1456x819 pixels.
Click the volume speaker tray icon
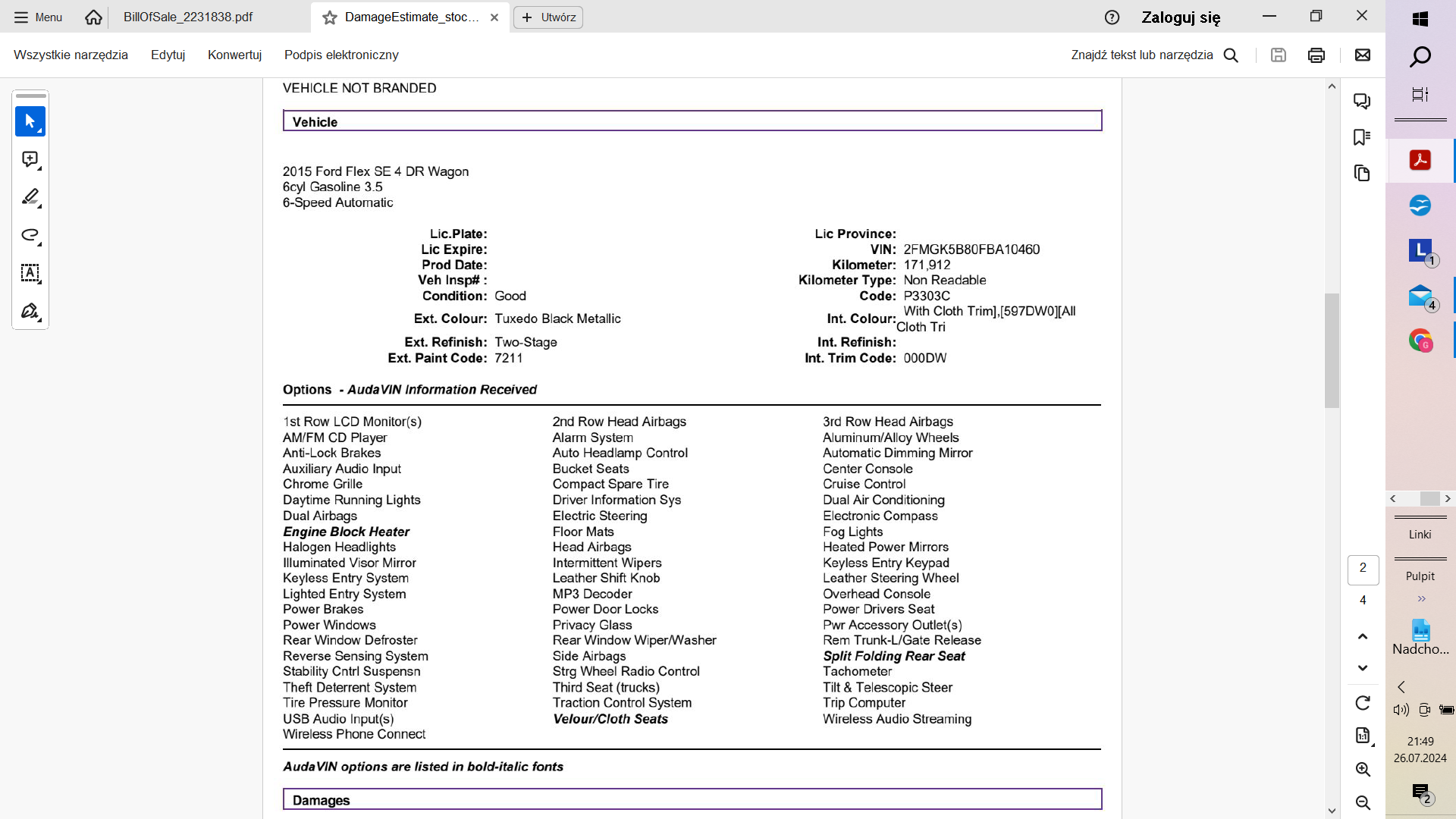coord(1401,710)
